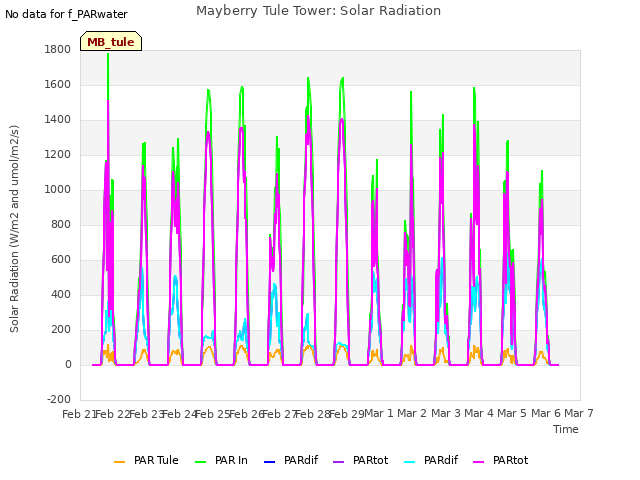Click the Mar 7 x-axis date label
640x480 pixels.
click(579, 413)
